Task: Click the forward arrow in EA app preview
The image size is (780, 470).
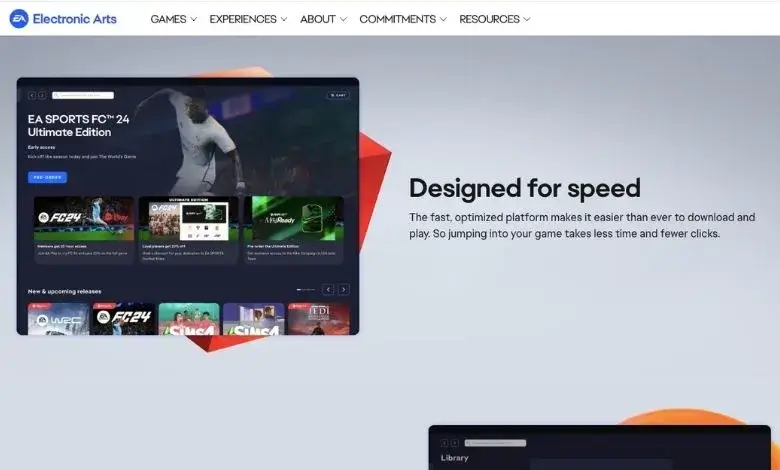Action: click(42, 95)
